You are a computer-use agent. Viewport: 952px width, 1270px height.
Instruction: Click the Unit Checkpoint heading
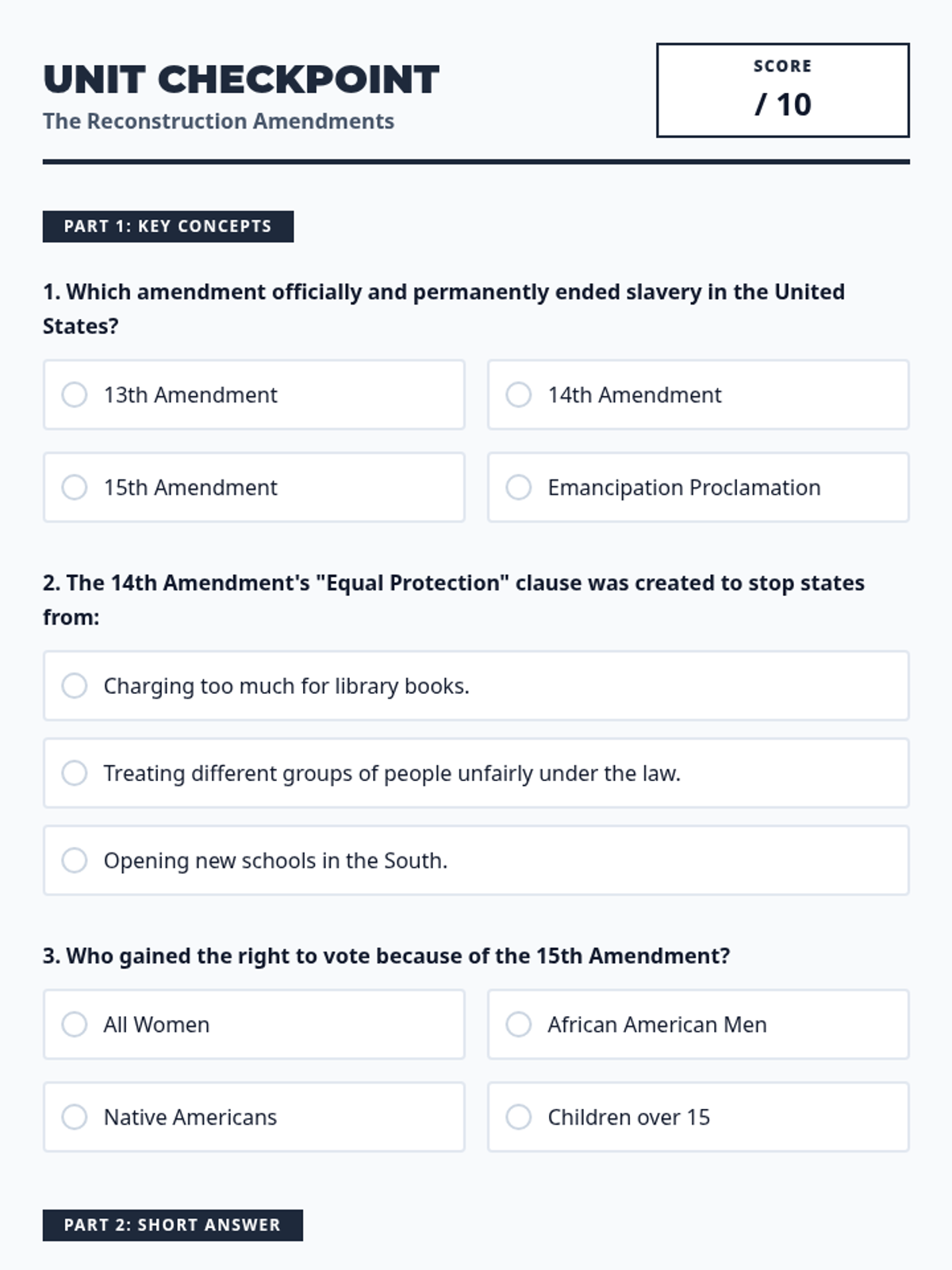241,80
